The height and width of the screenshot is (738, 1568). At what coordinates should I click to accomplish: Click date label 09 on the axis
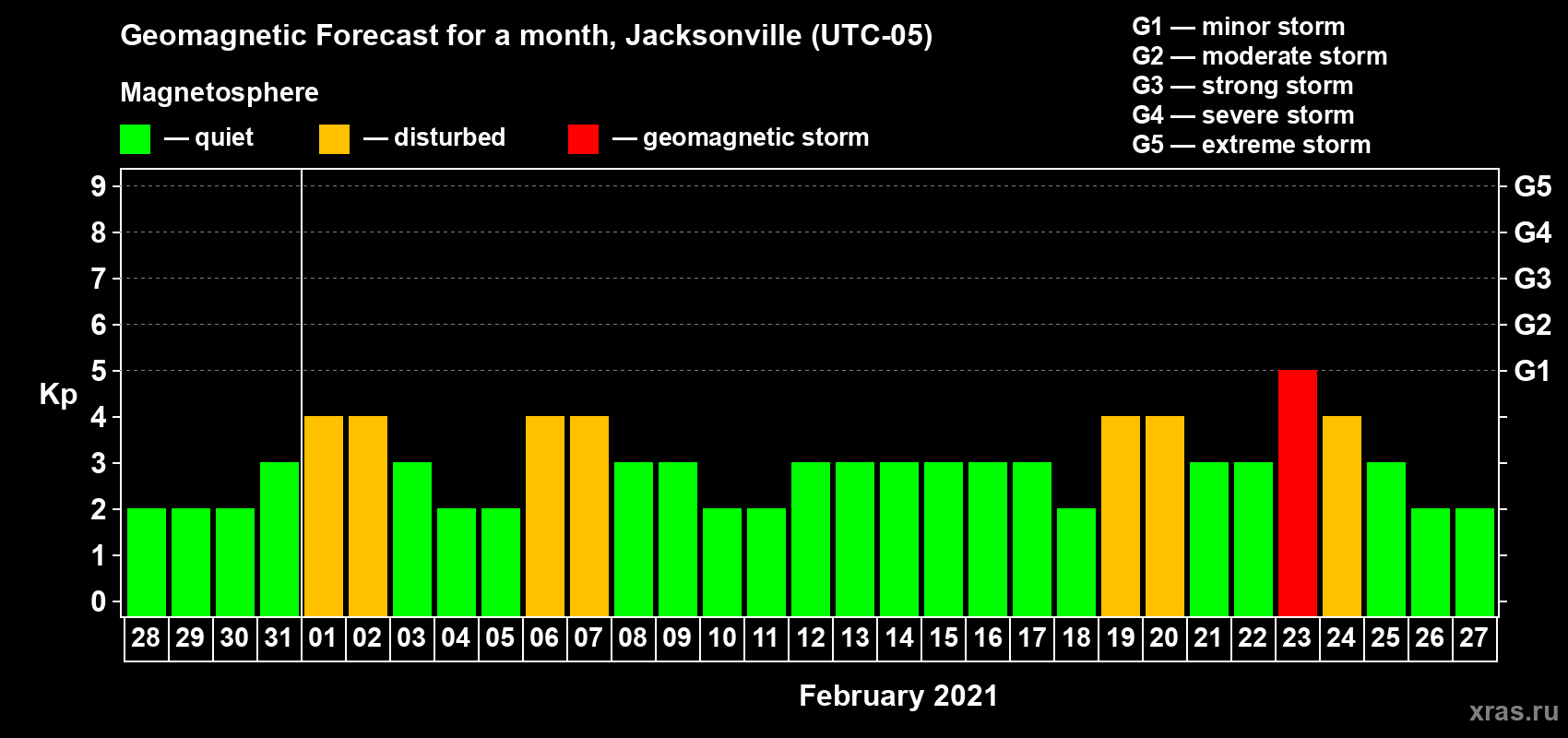[677, 638]
